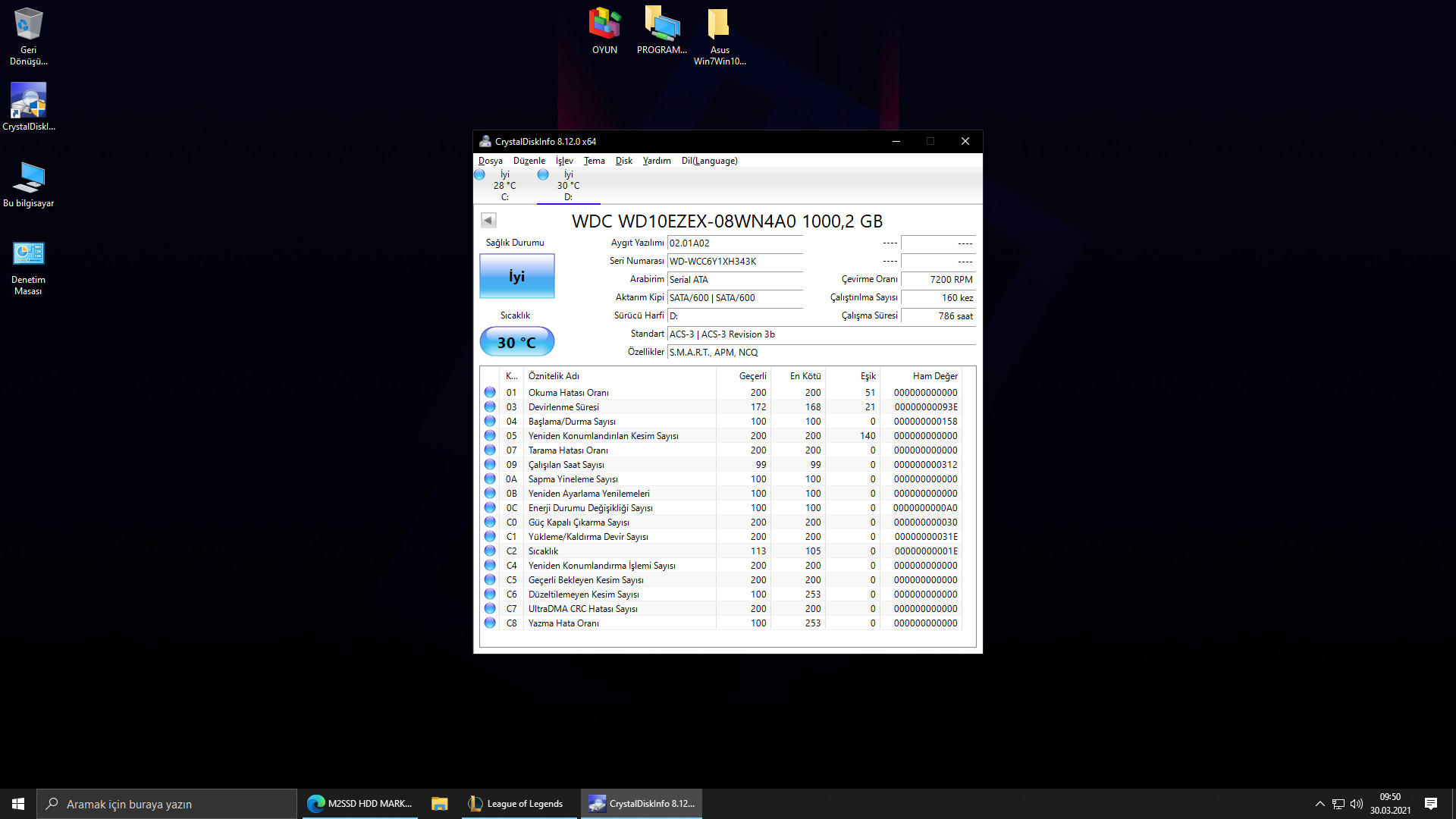This screenshot has height=819, width=1456.
Task: Expand the hidden system tray icons
Action: pyautogui.click(x=1319, y=804)
